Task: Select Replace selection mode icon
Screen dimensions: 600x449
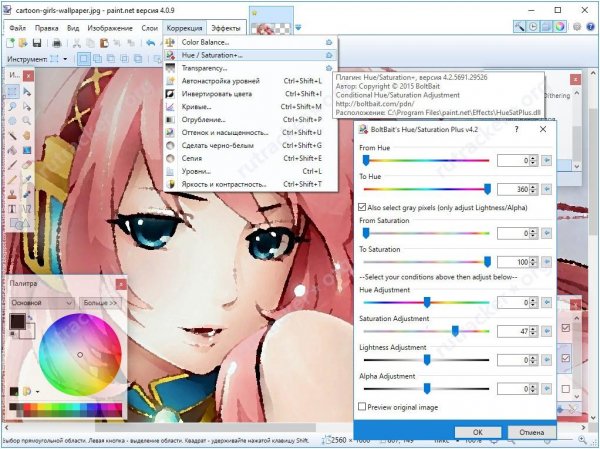Action: click(x=83, y=59)
